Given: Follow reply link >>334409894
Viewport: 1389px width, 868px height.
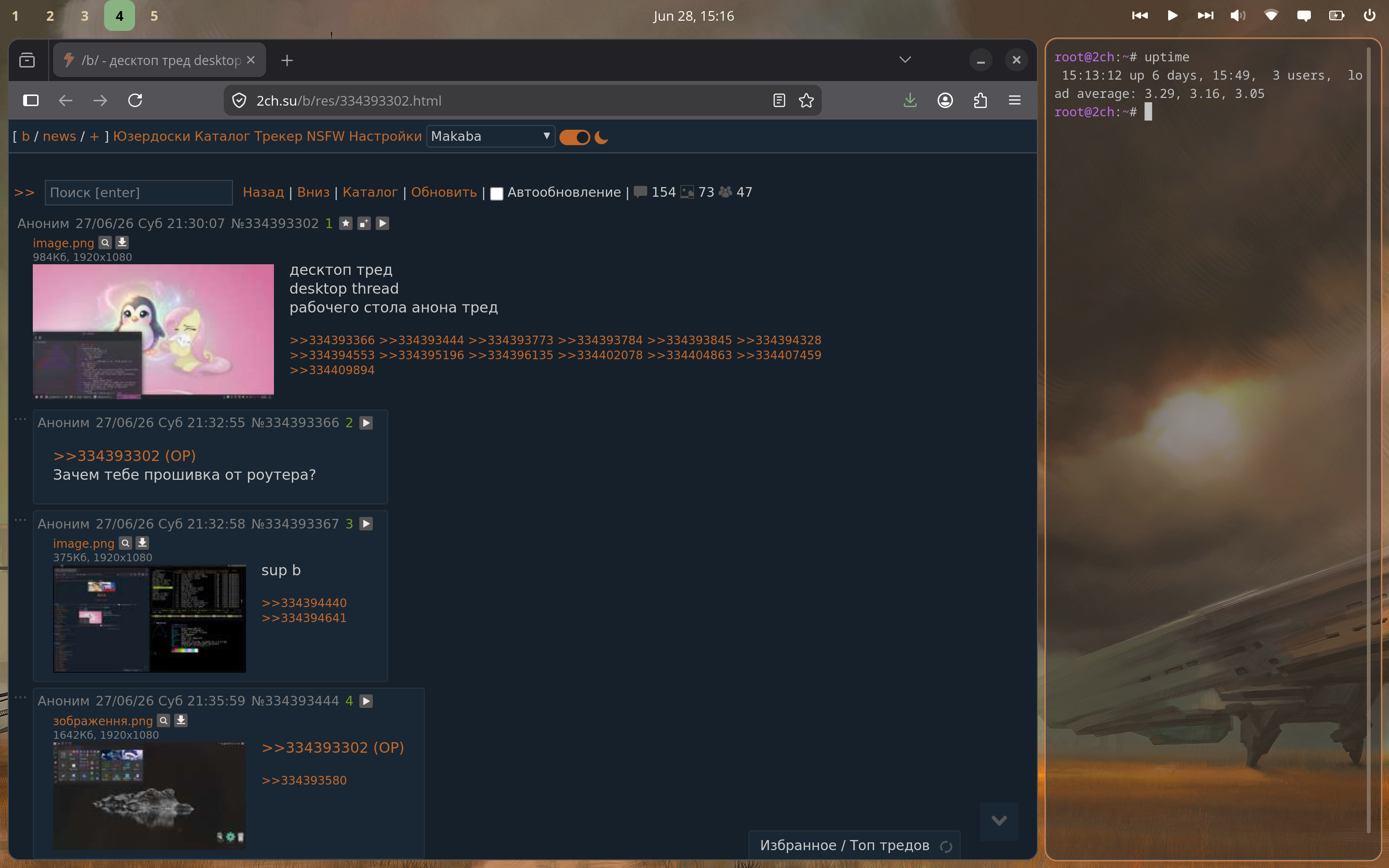Looking at the screenshot, I should 332,370.
